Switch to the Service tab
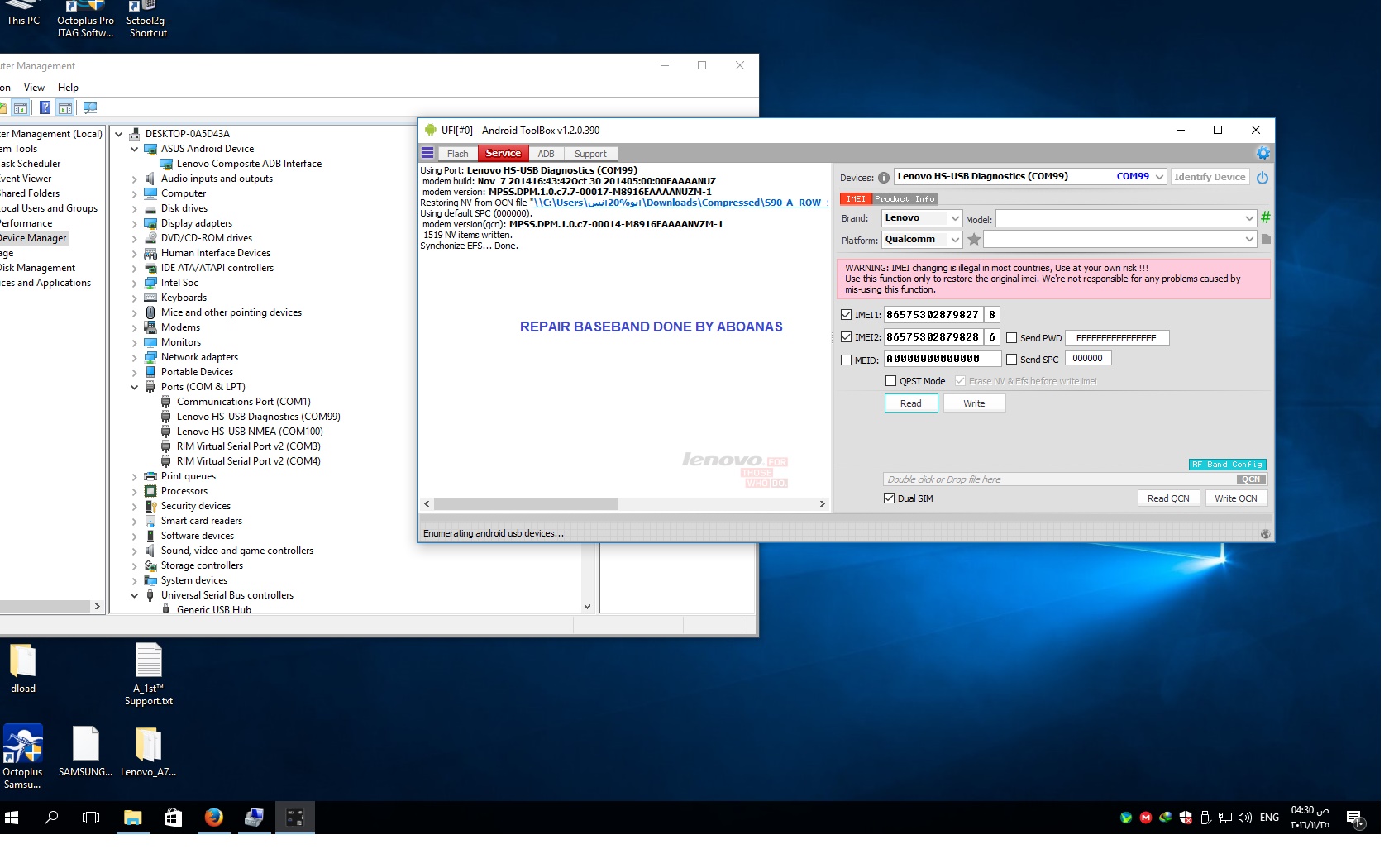The image size is (1389, 868). pyautogui.click(x=503, y=153)
